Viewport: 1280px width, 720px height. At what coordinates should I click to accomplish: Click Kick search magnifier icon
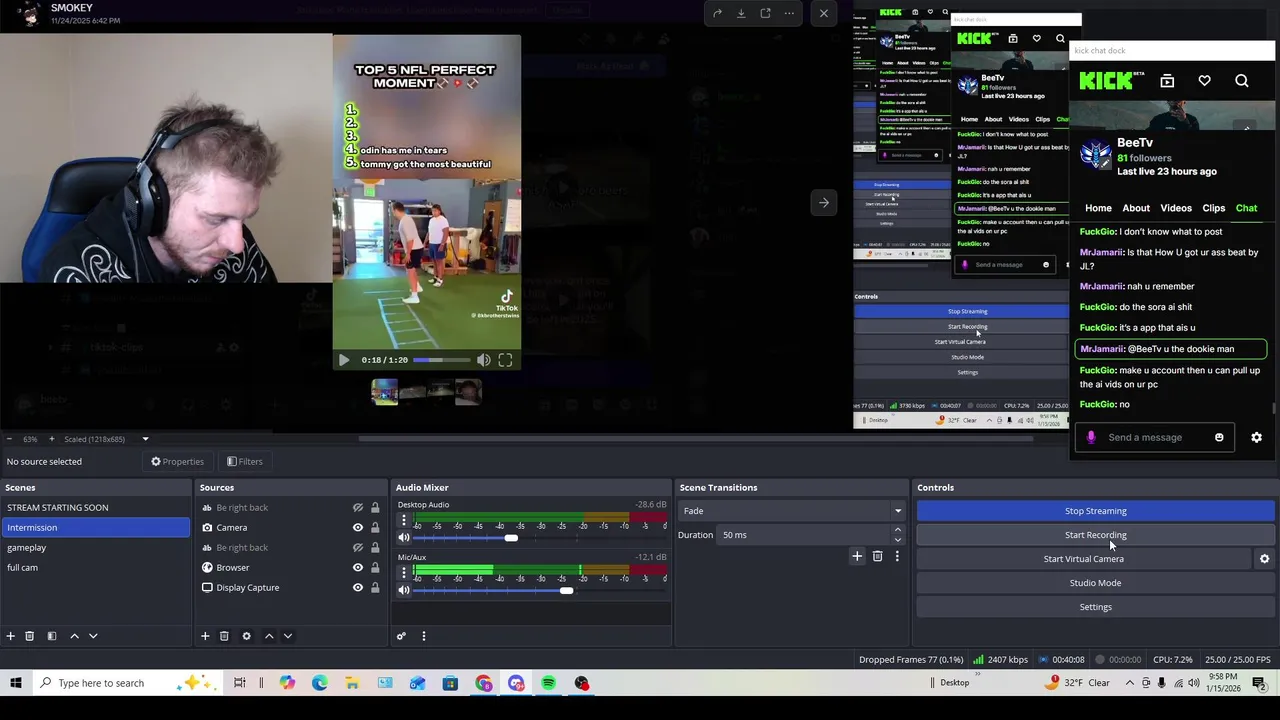[1242, 81]
